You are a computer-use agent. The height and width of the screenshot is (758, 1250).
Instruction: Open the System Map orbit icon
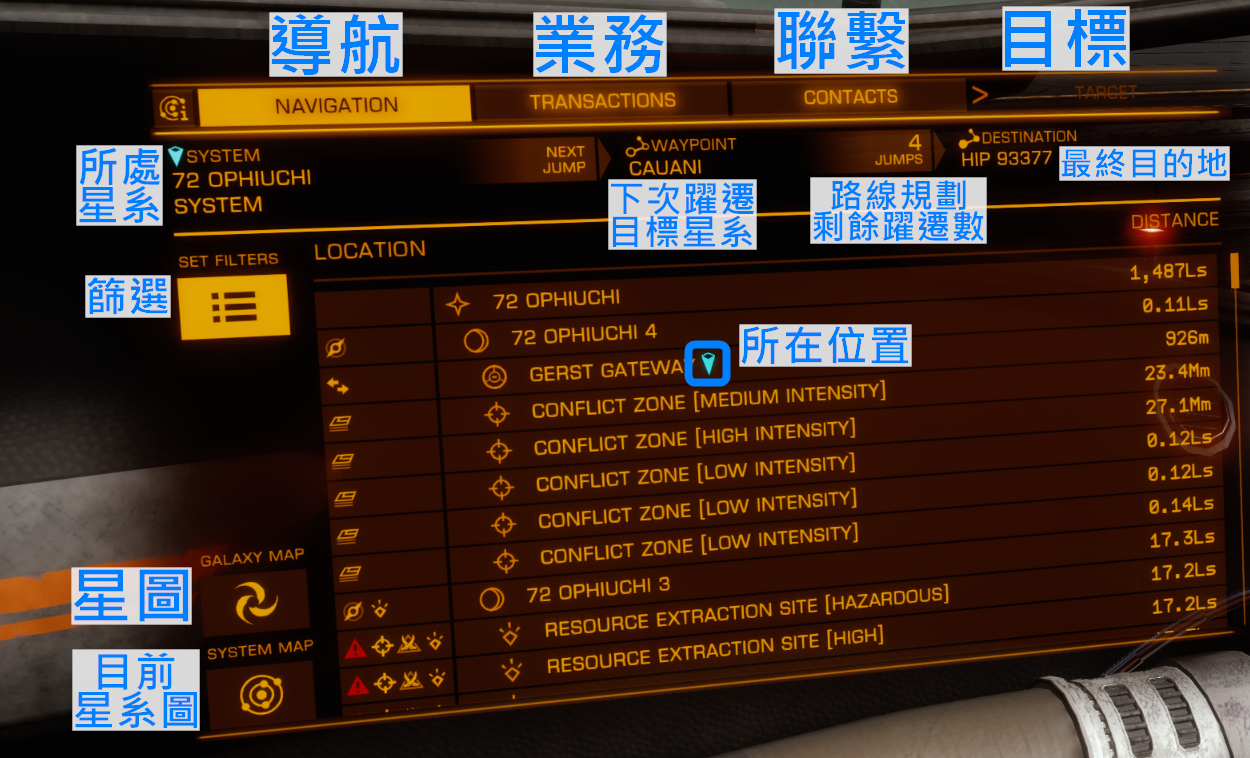[x=262, y=695]
